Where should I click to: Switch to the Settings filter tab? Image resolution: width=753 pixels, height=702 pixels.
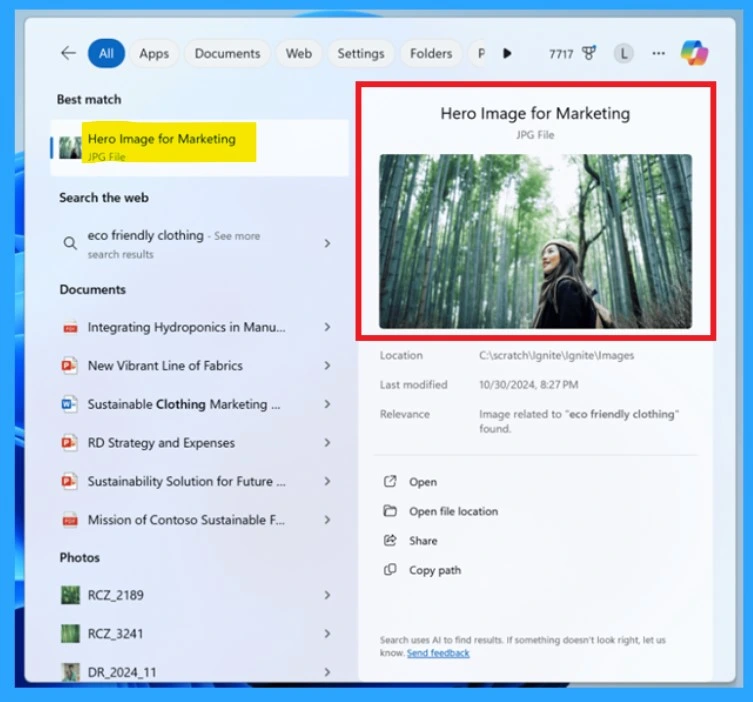(361, 53)
